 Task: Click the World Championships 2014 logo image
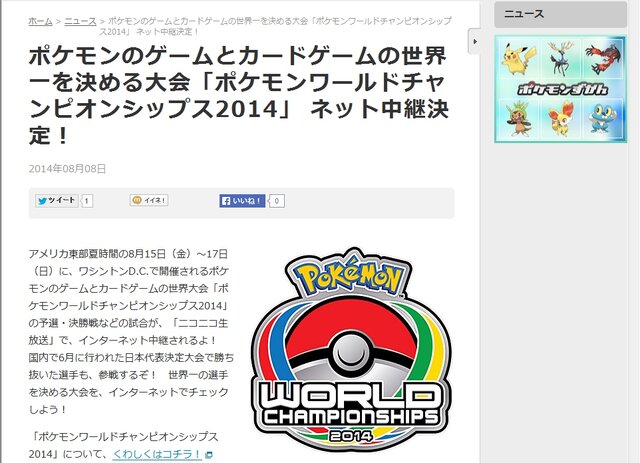(x=351, y=350)
